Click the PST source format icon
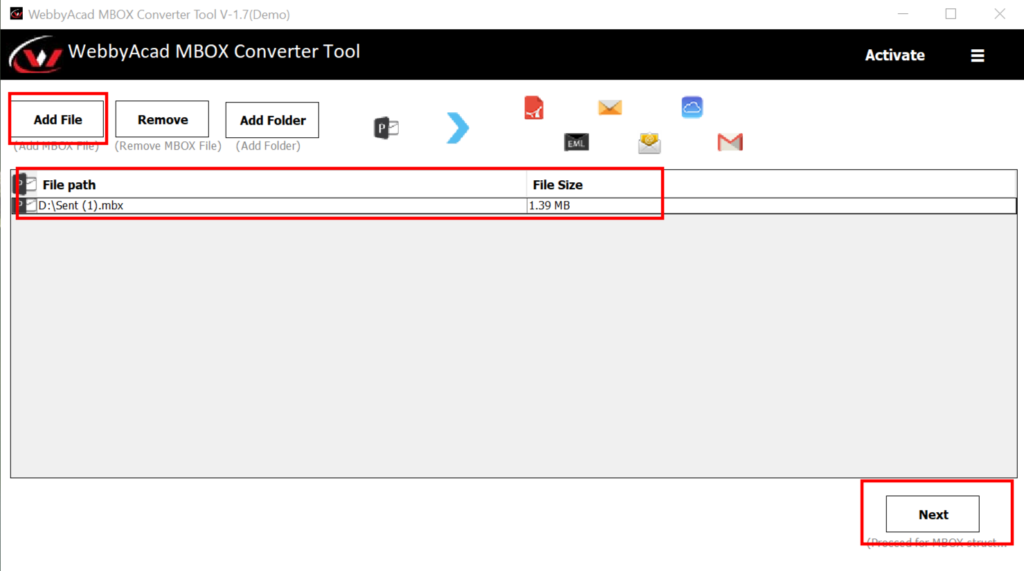 point(386,128)
